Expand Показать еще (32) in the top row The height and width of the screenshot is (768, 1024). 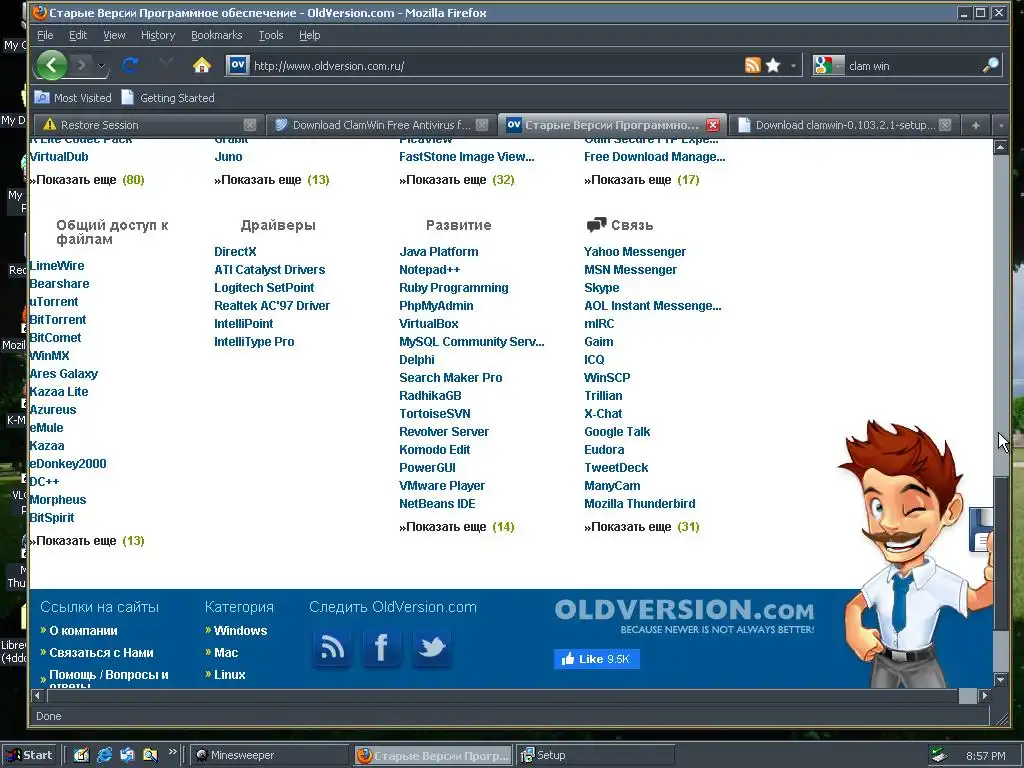(456, 180)
